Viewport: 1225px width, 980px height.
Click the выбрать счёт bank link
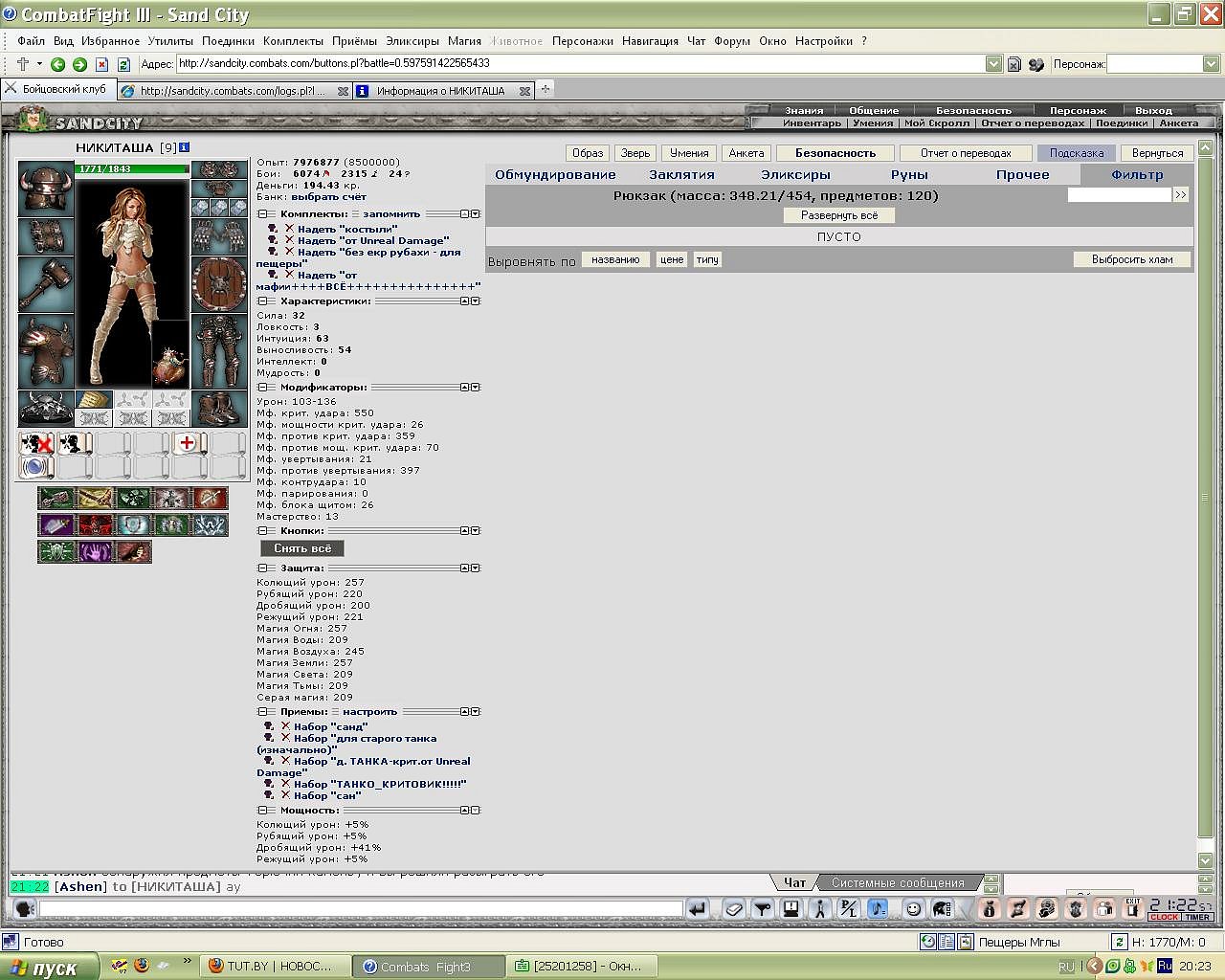(329, 197)
